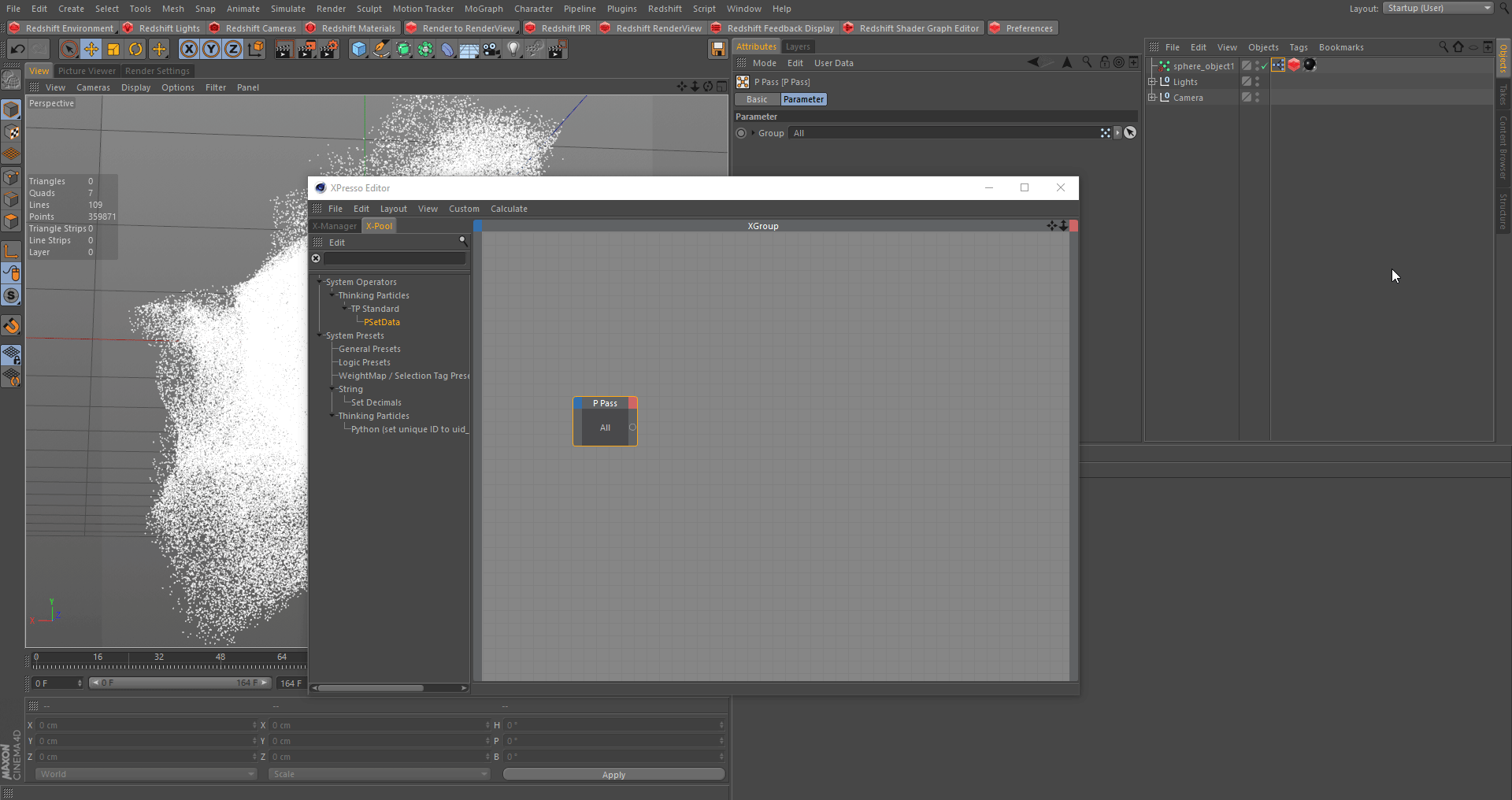Viewport: 1512px width, 800px height.
Task: Open the Scale mode dropdown
Action: pyautogui.click(x=379, y=774)
